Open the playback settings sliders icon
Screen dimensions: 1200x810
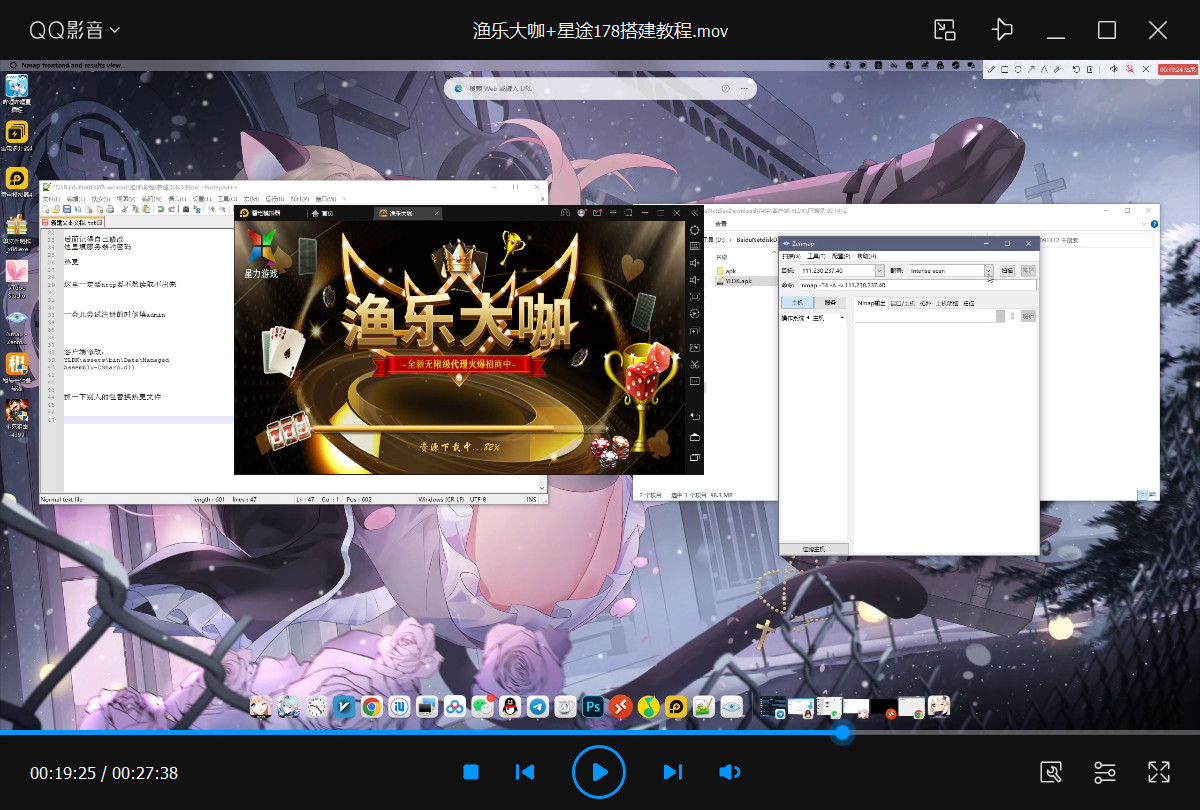point(1104,772)
